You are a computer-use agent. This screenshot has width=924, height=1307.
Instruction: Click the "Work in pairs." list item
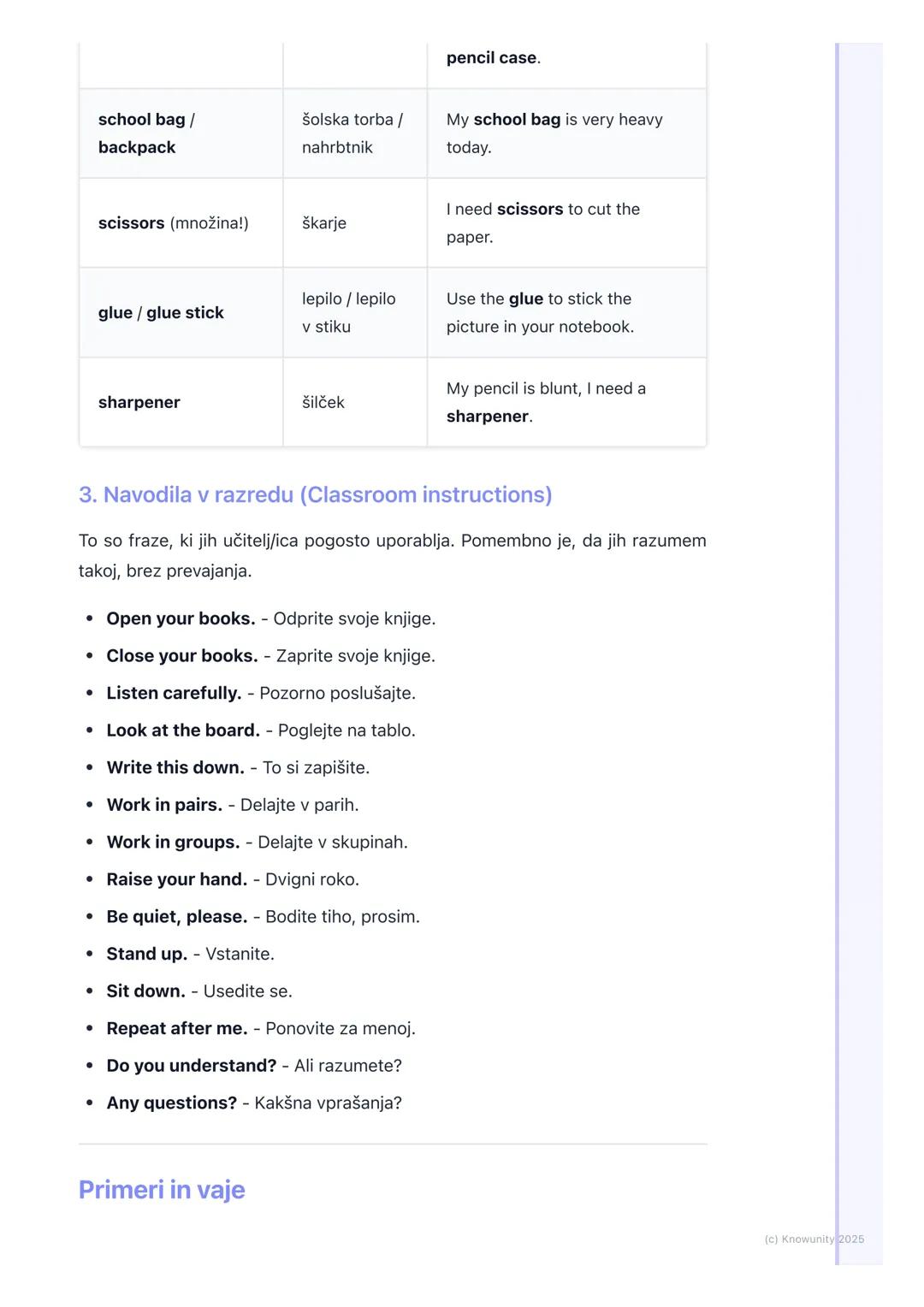[232, 805]
